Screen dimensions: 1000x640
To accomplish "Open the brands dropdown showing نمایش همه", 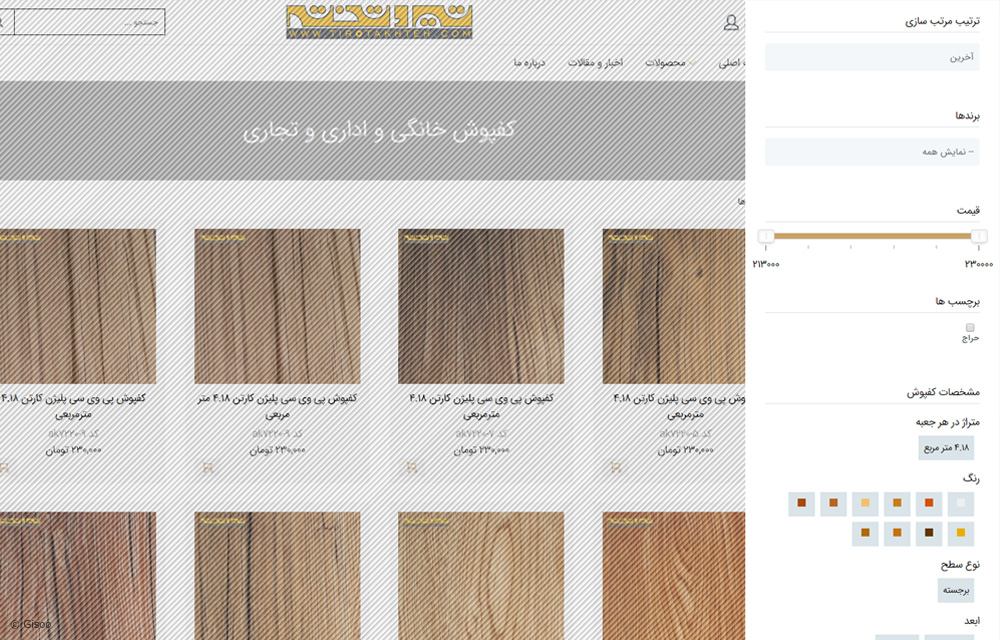I will tap(872, 152).
